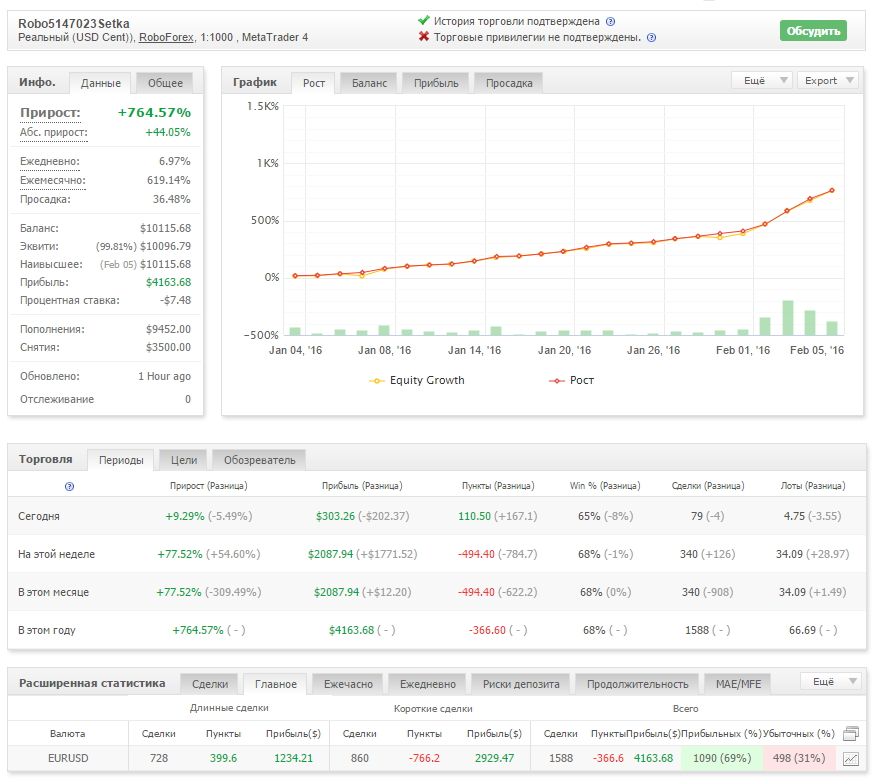Click the 2929.47 short trades profit cell
The image size is (876, 783).
coord(494,758)
